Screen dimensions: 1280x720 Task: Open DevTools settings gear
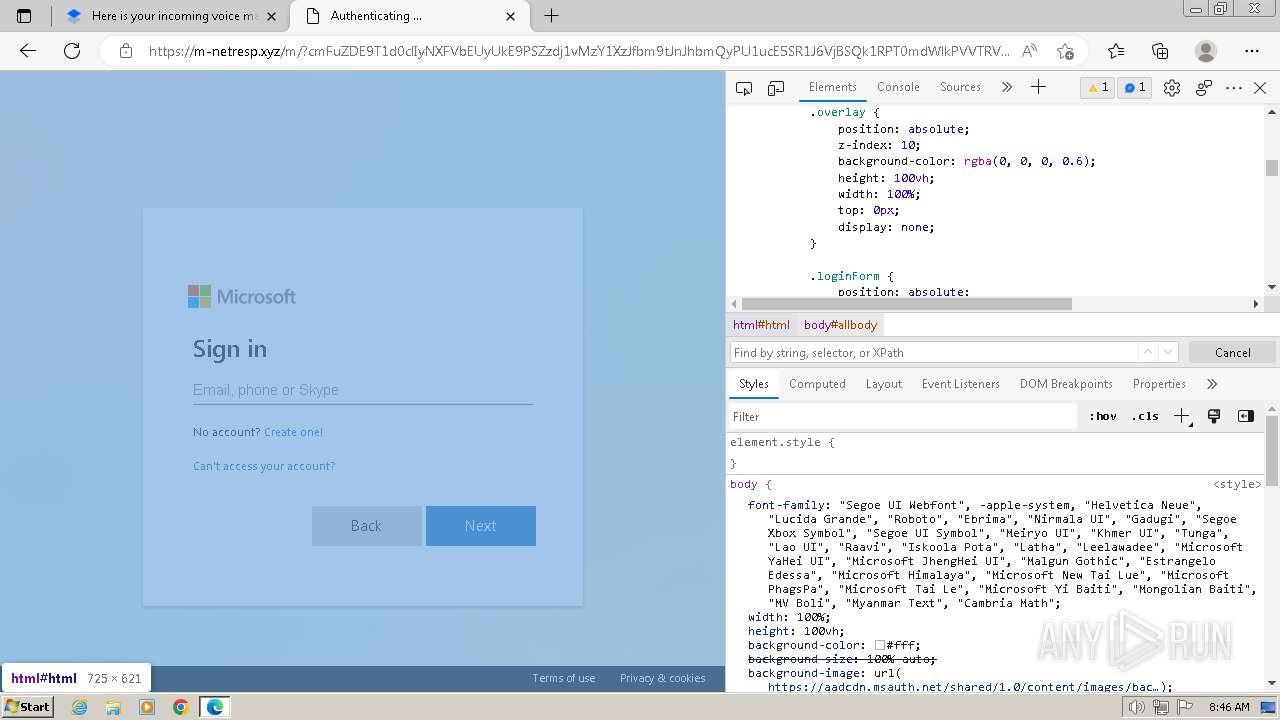(1172, 88)
